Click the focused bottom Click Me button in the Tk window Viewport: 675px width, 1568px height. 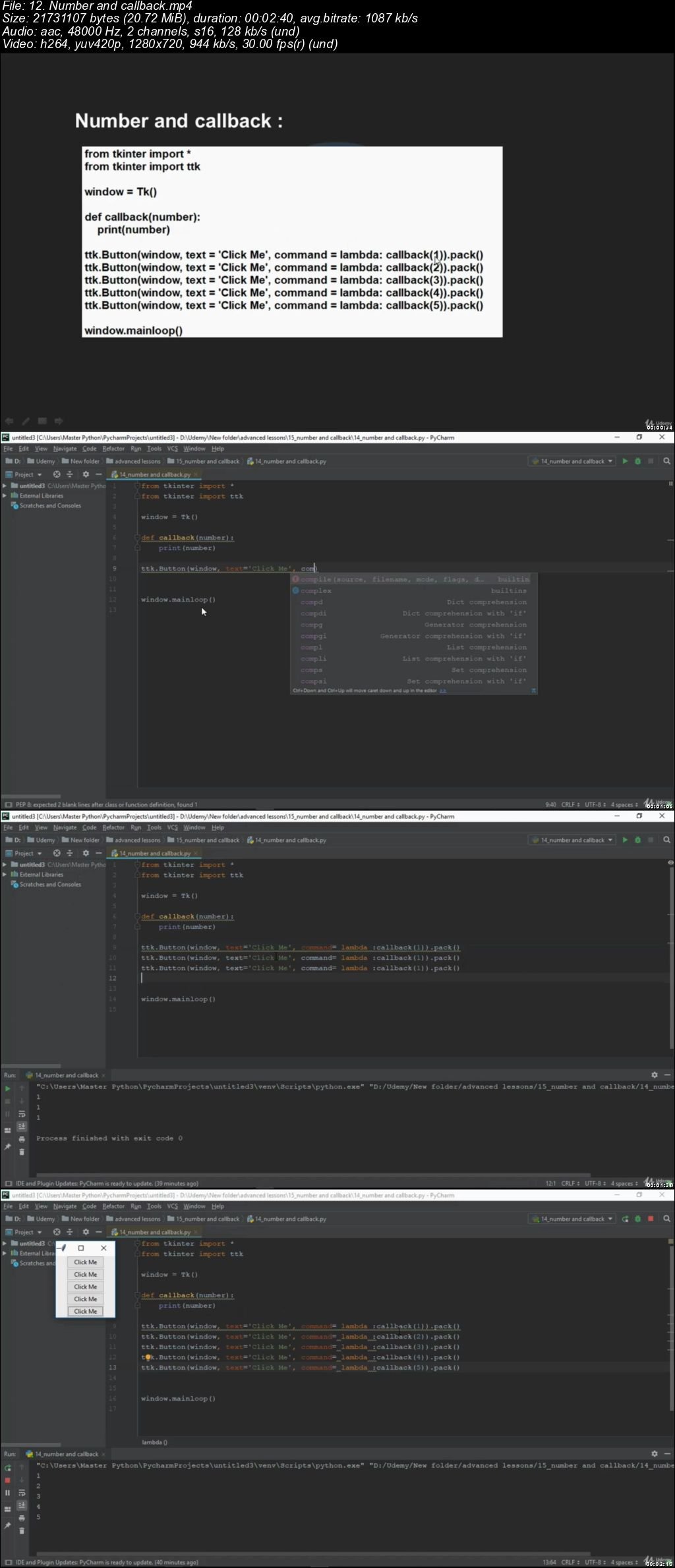85,1312
